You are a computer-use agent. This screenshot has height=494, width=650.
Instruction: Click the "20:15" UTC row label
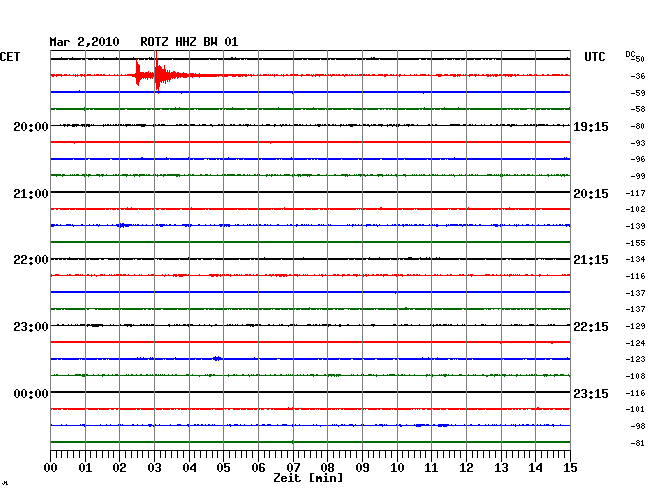coord(591,194)
